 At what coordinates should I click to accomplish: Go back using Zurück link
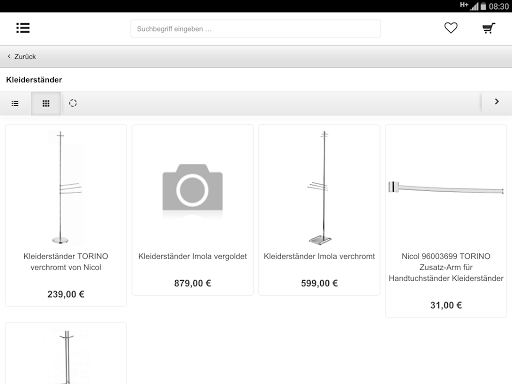click(x=25, y=57)
